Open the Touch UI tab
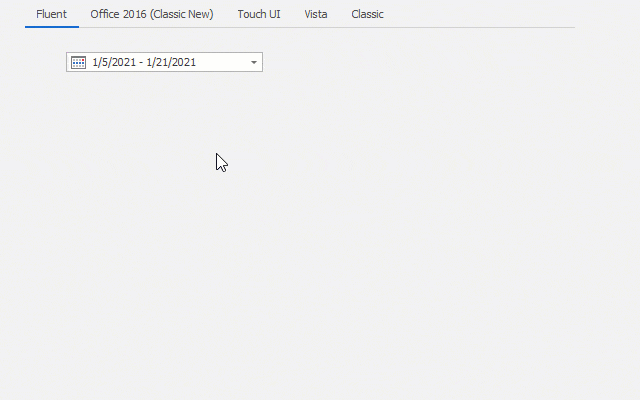 (x=259, y=14)
